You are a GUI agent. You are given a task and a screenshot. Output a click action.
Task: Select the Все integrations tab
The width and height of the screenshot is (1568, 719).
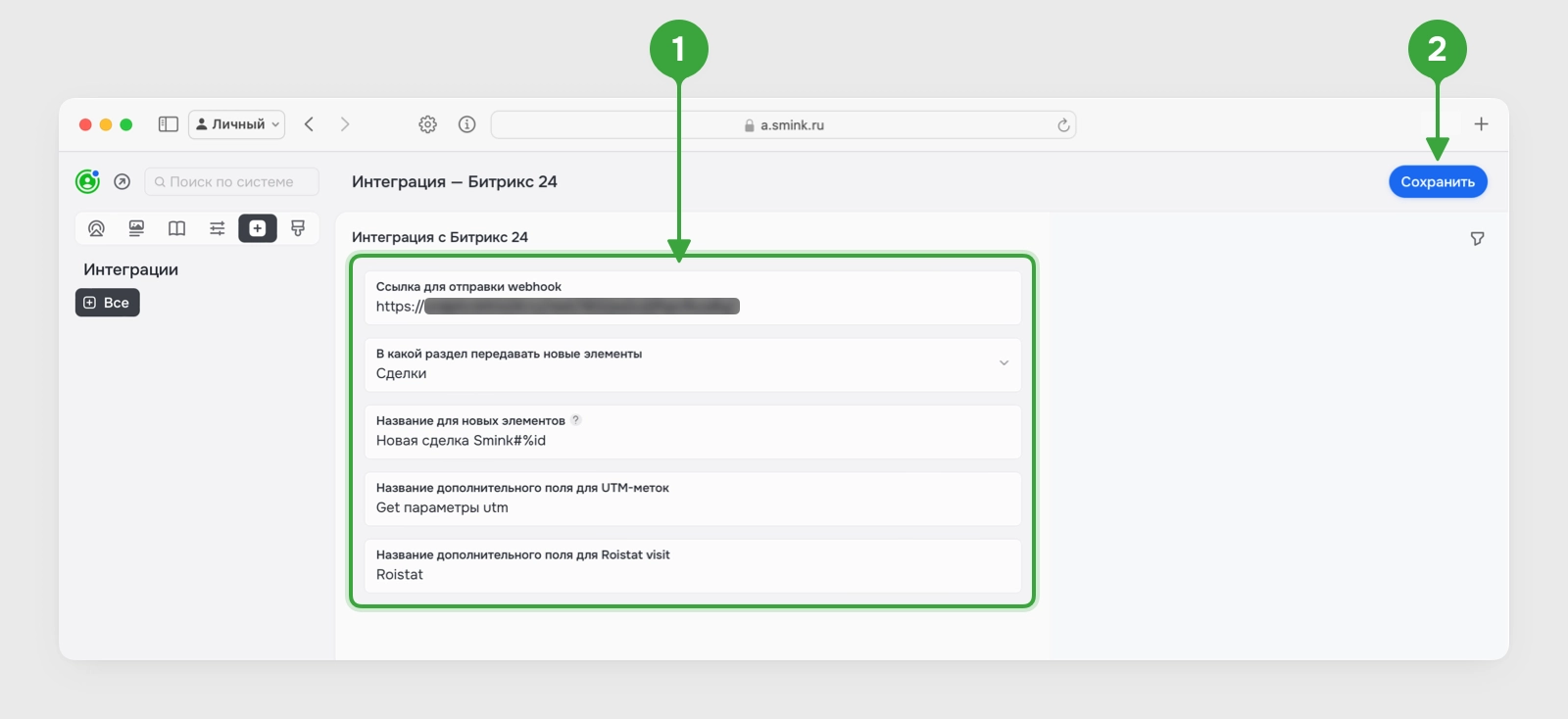pyautogui.click(x=108, y=303)
